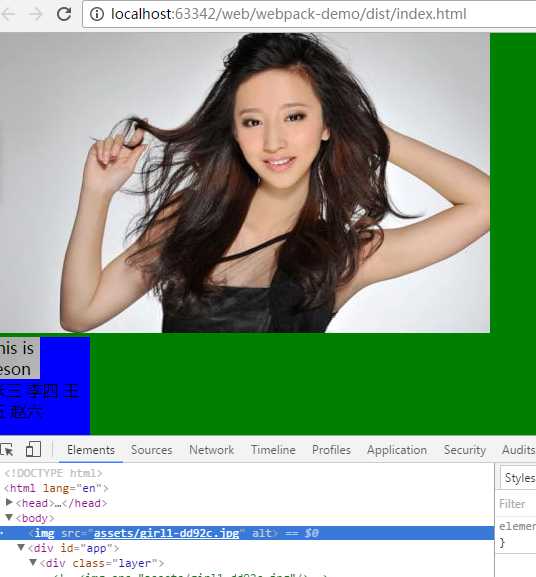Select the Styles sidebar tab

[519, 478]
